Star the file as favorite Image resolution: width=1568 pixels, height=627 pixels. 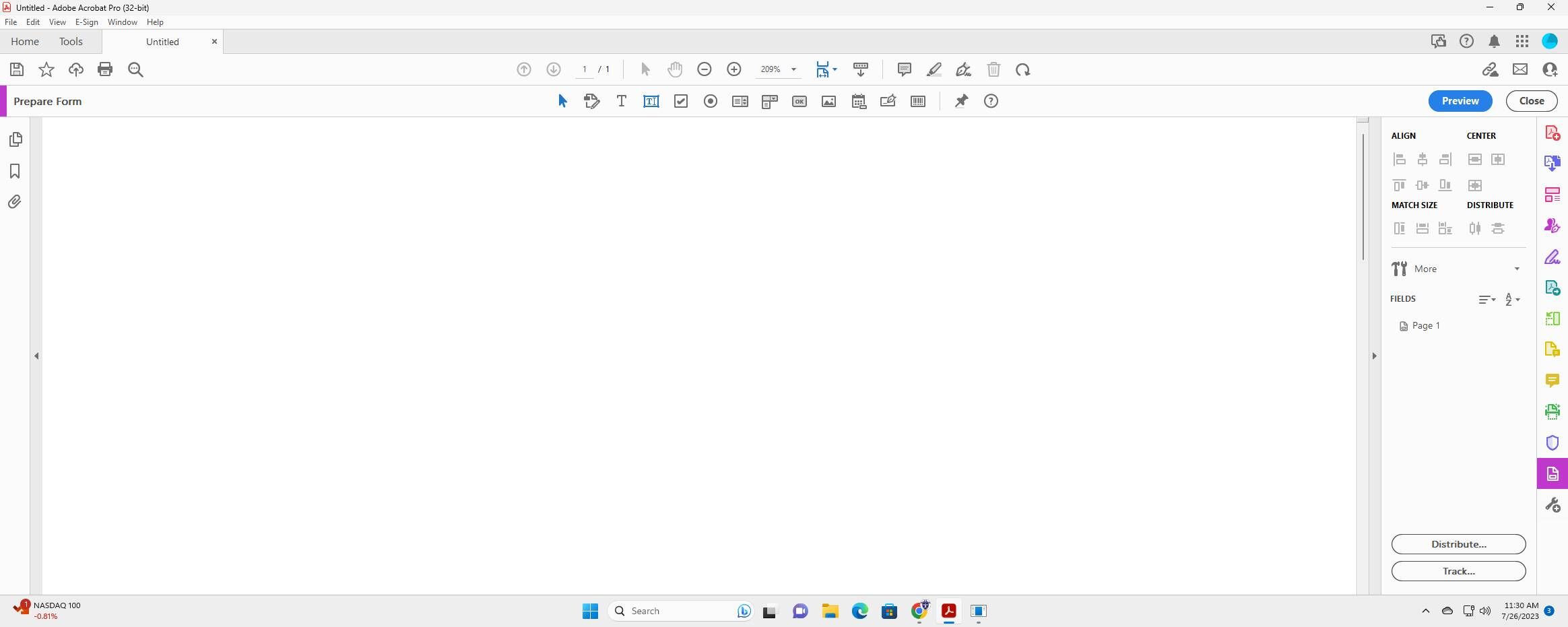pyautogui.click(x=46, y=69)
